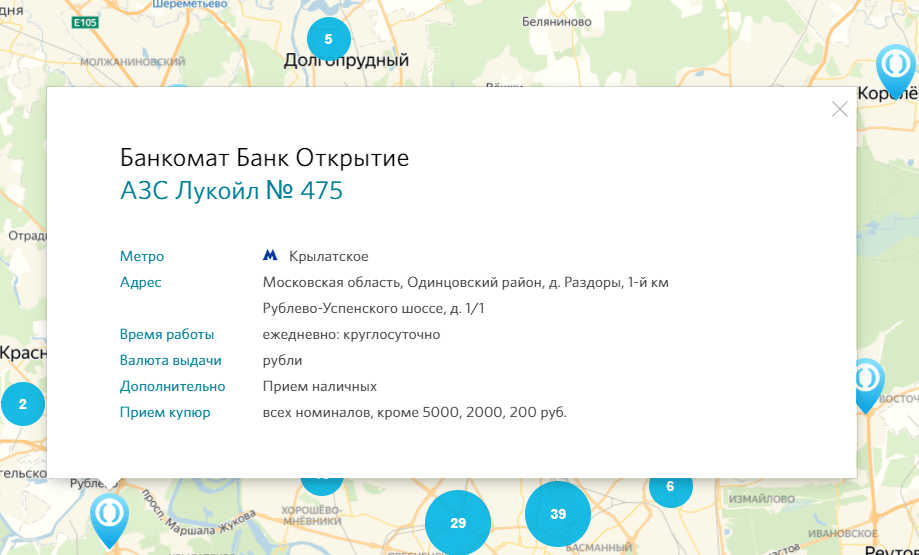This screenshot has height=555, width=919.
Task: Click the E105 road sign on map
Action: [85, 22]
